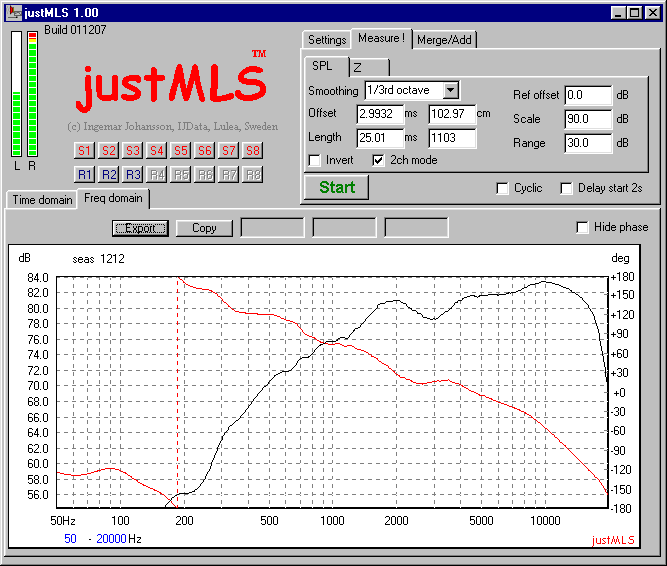Switch to the Z impedance tab
Viewport: 667px width, 566px height.
pos(369,68)
